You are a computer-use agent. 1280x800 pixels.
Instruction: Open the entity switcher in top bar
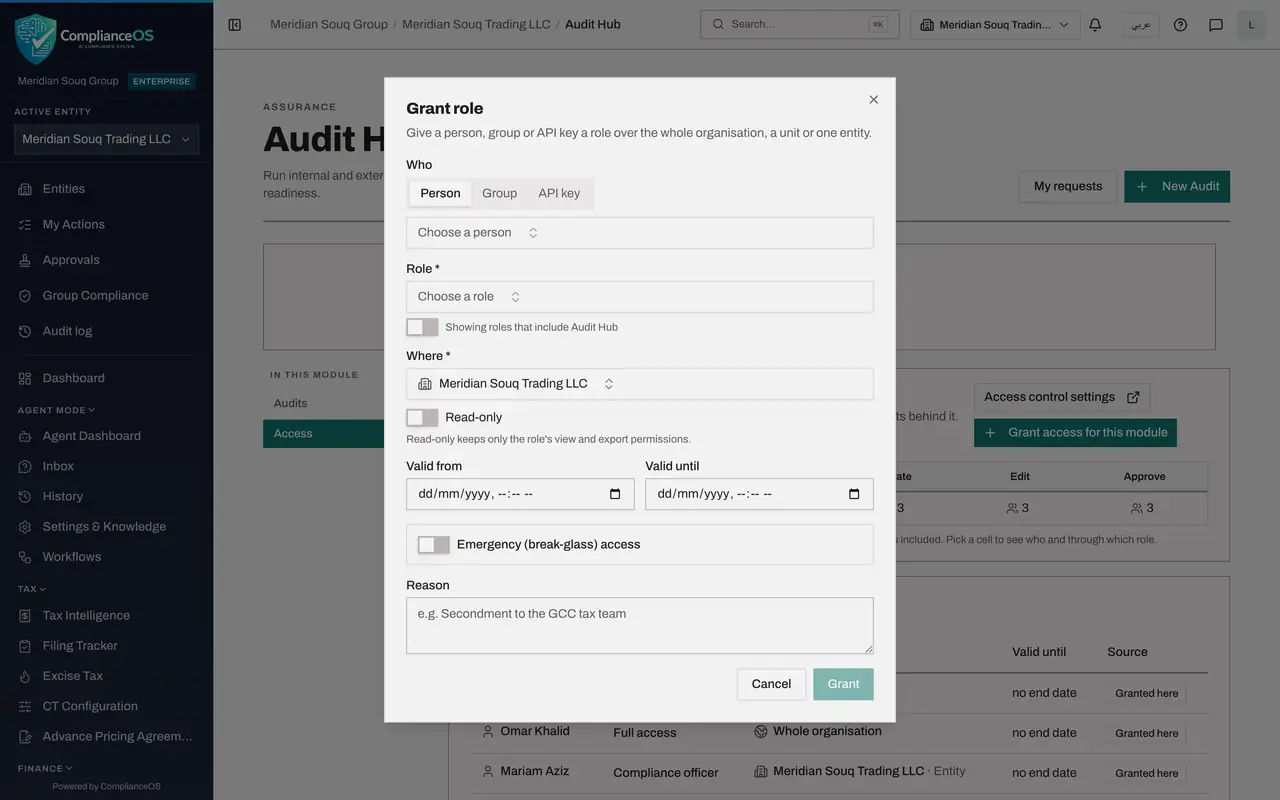(x=995, y=25)
